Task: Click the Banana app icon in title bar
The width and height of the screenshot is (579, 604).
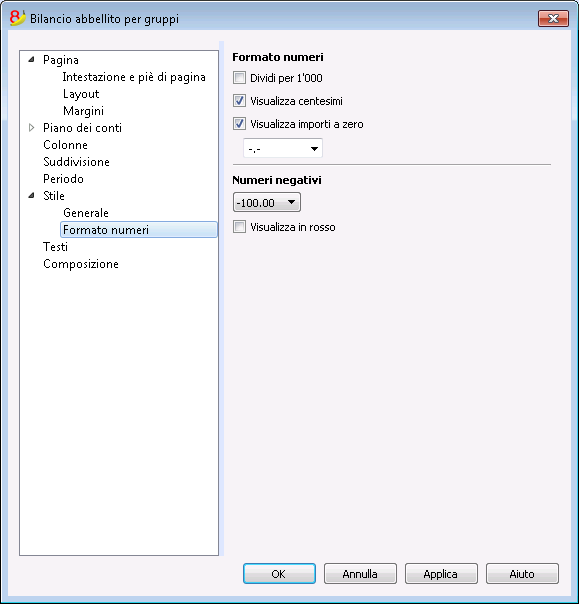Action: click(17, 18)
